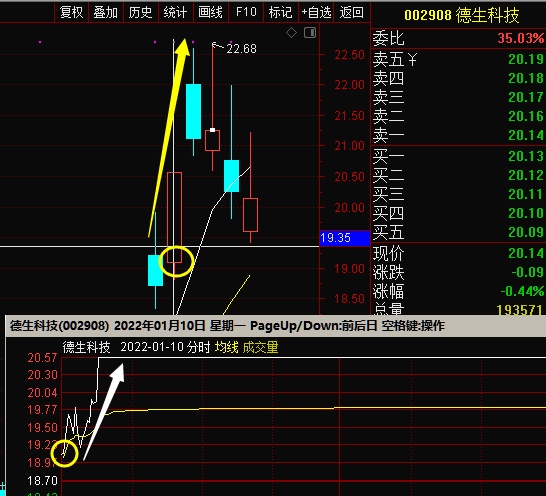The image size is (546, 496).
Task: Select the 叠加 overlay button
Action: click(x=106, y=12)
